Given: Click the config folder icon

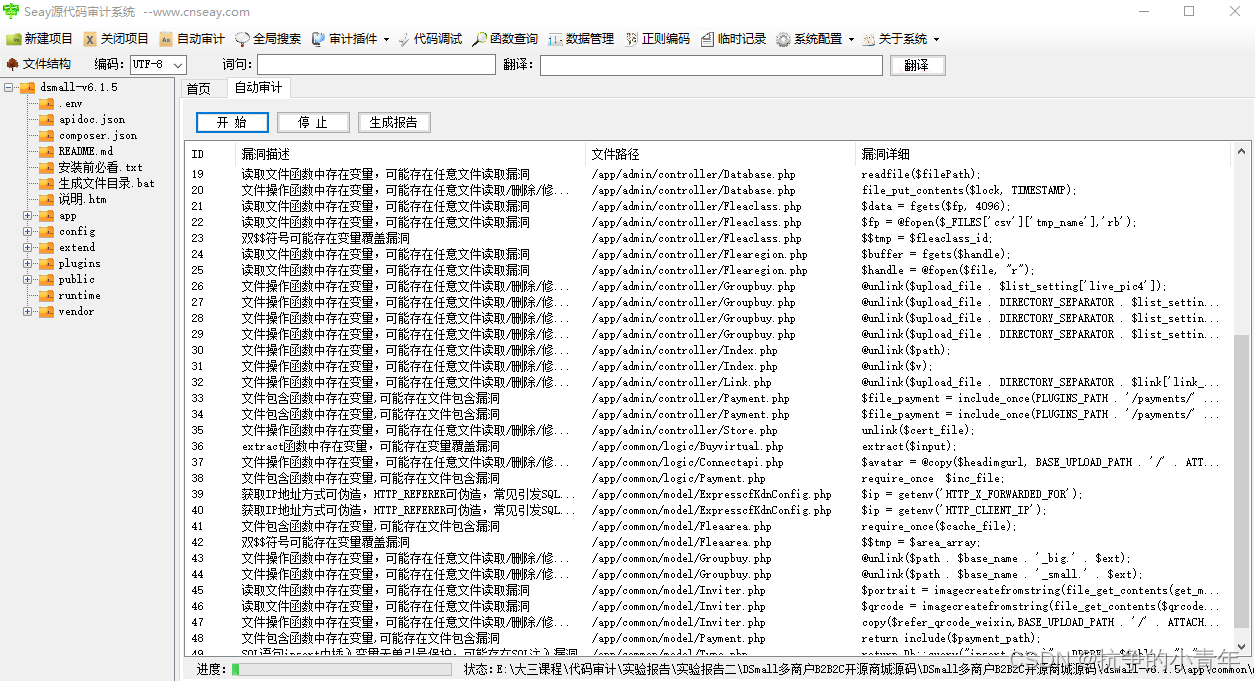Looking at the screenshot, I should [46, 231].
